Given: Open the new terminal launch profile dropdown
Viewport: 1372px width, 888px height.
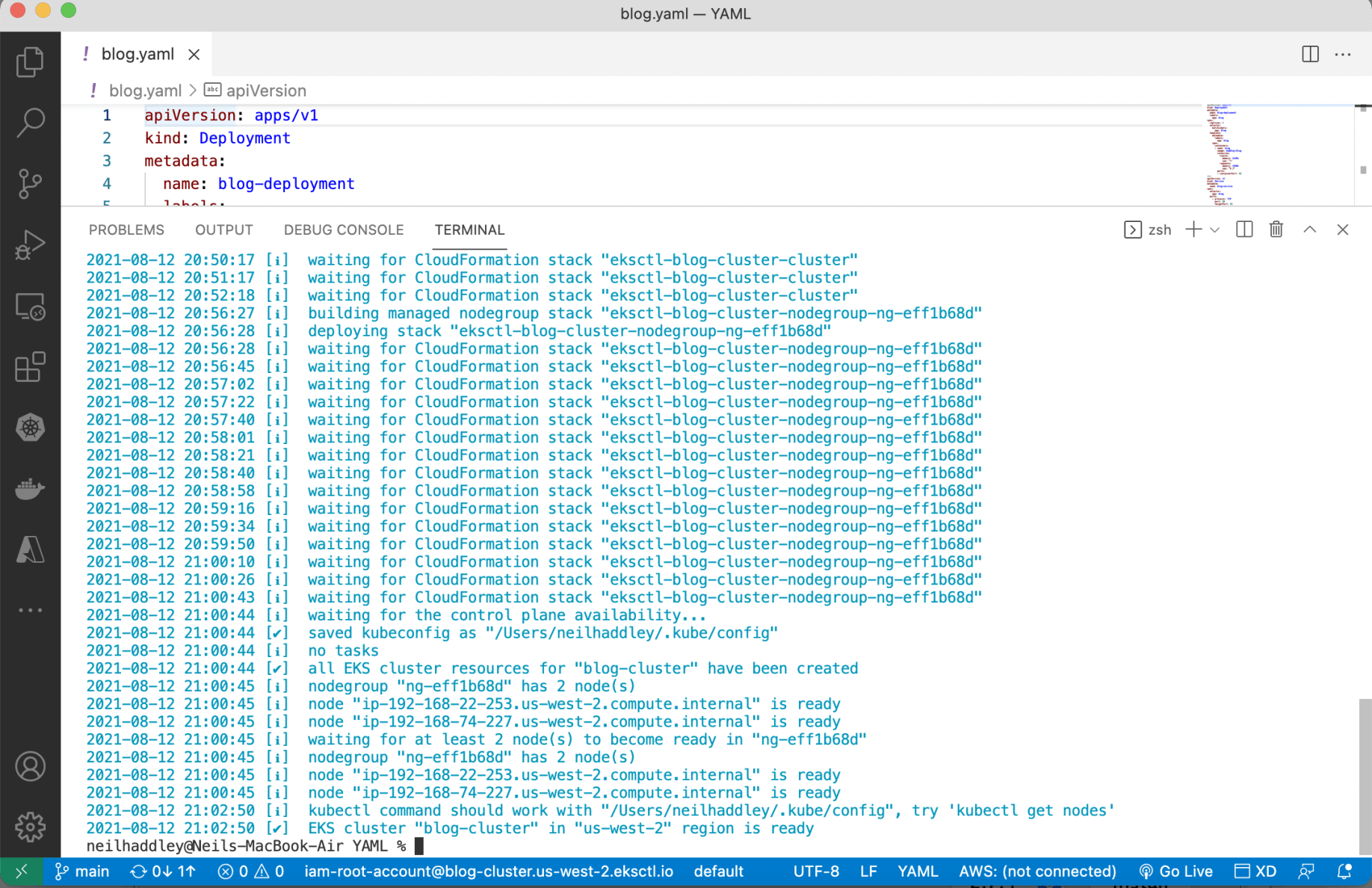Looking at the screenshot, I should coord(1215,230).
